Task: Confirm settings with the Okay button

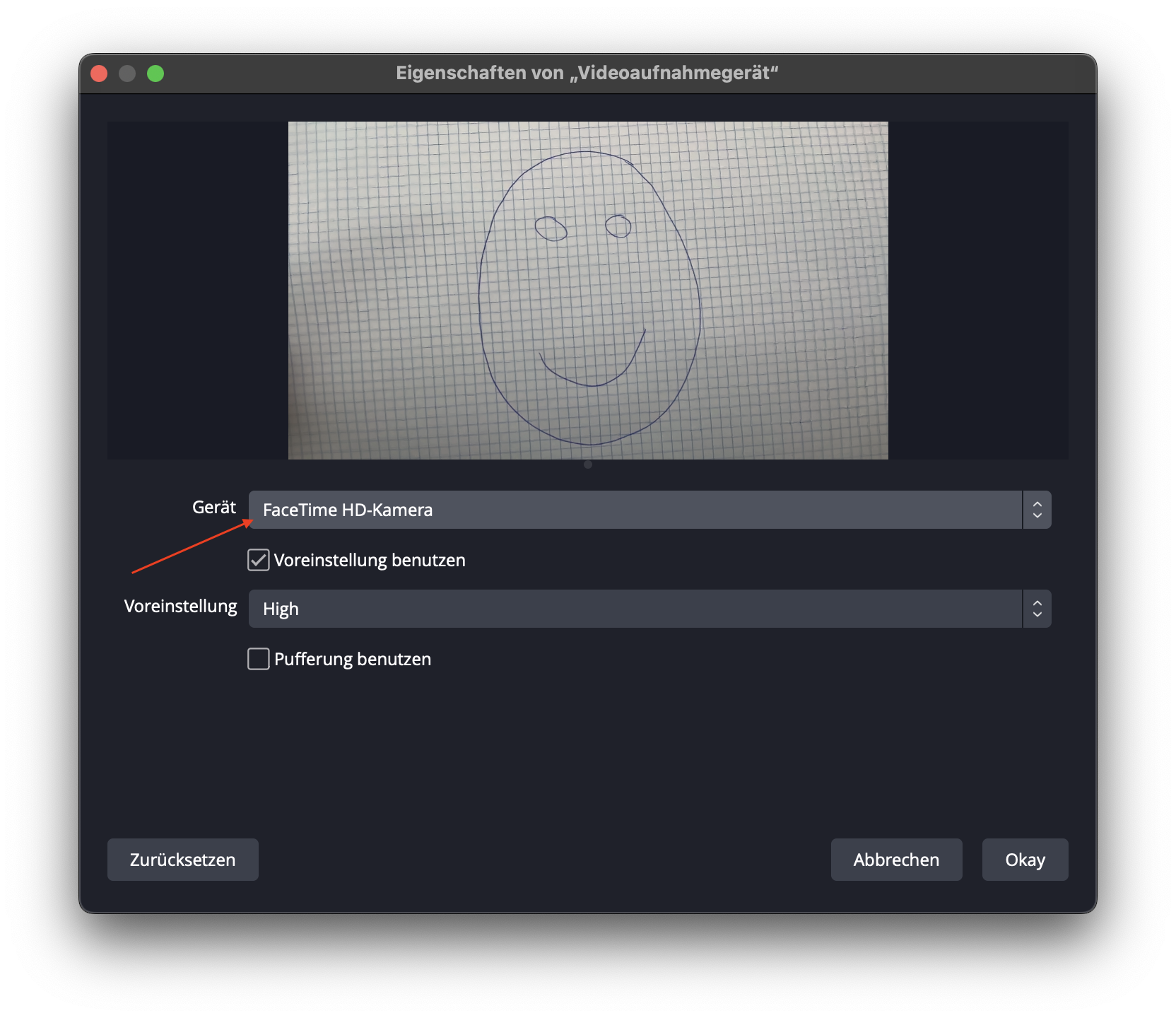Action: [x=1025, y=860]
